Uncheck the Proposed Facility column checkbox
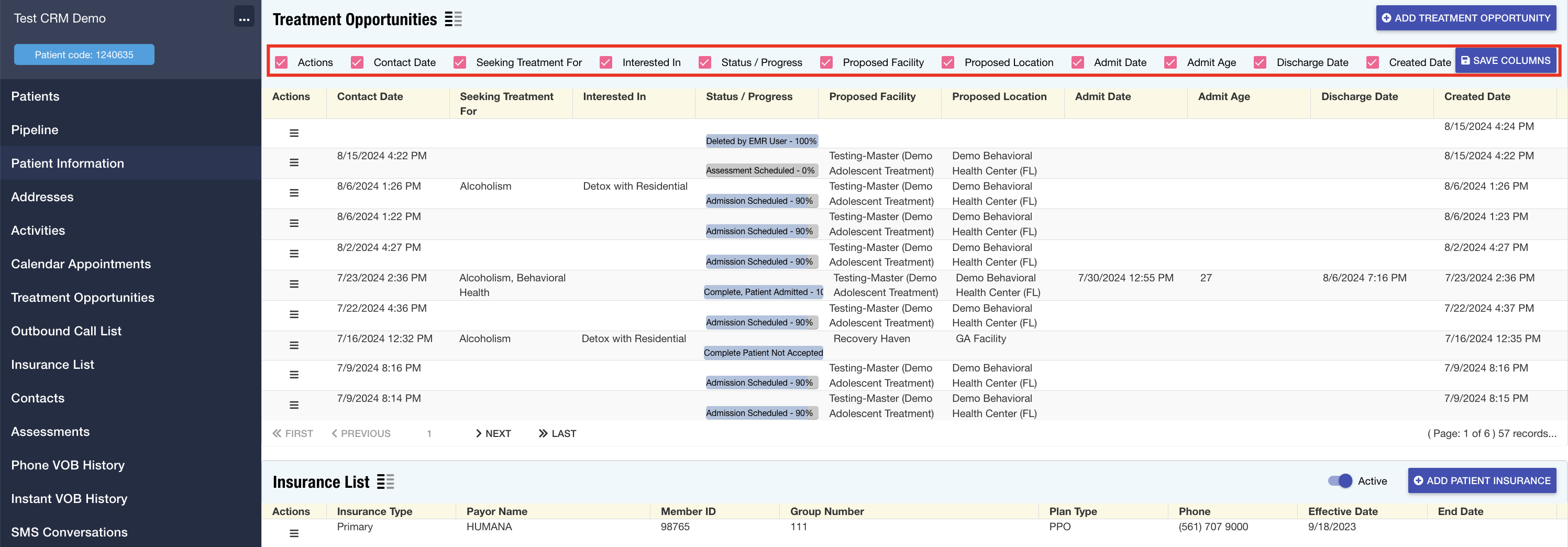This screenshot has width=1568, height=547. [826, 63]
